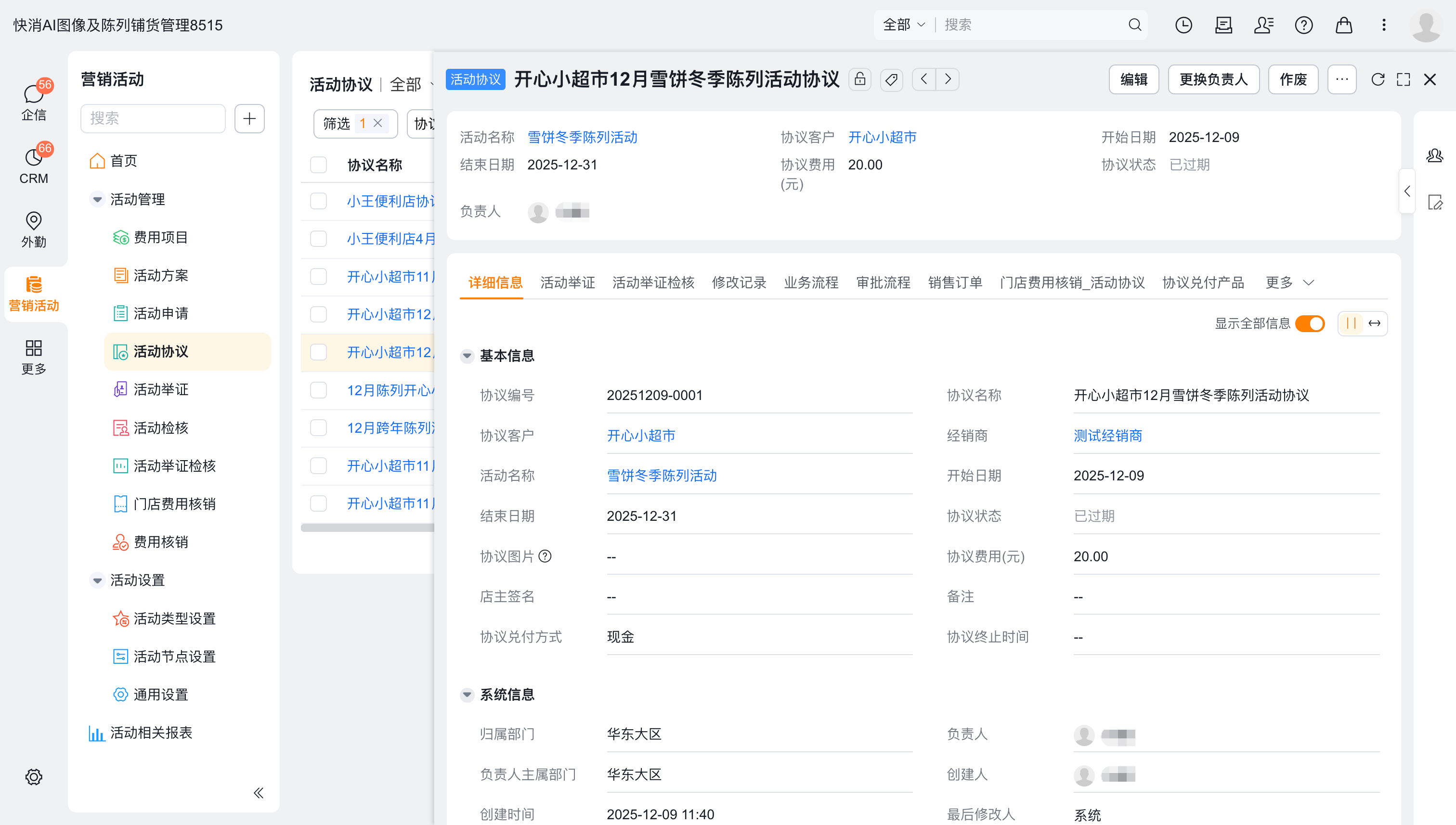Open the 更多 tabs dropdown
The width and height of the screenshot is (1456, 825).
[1289, 282]
